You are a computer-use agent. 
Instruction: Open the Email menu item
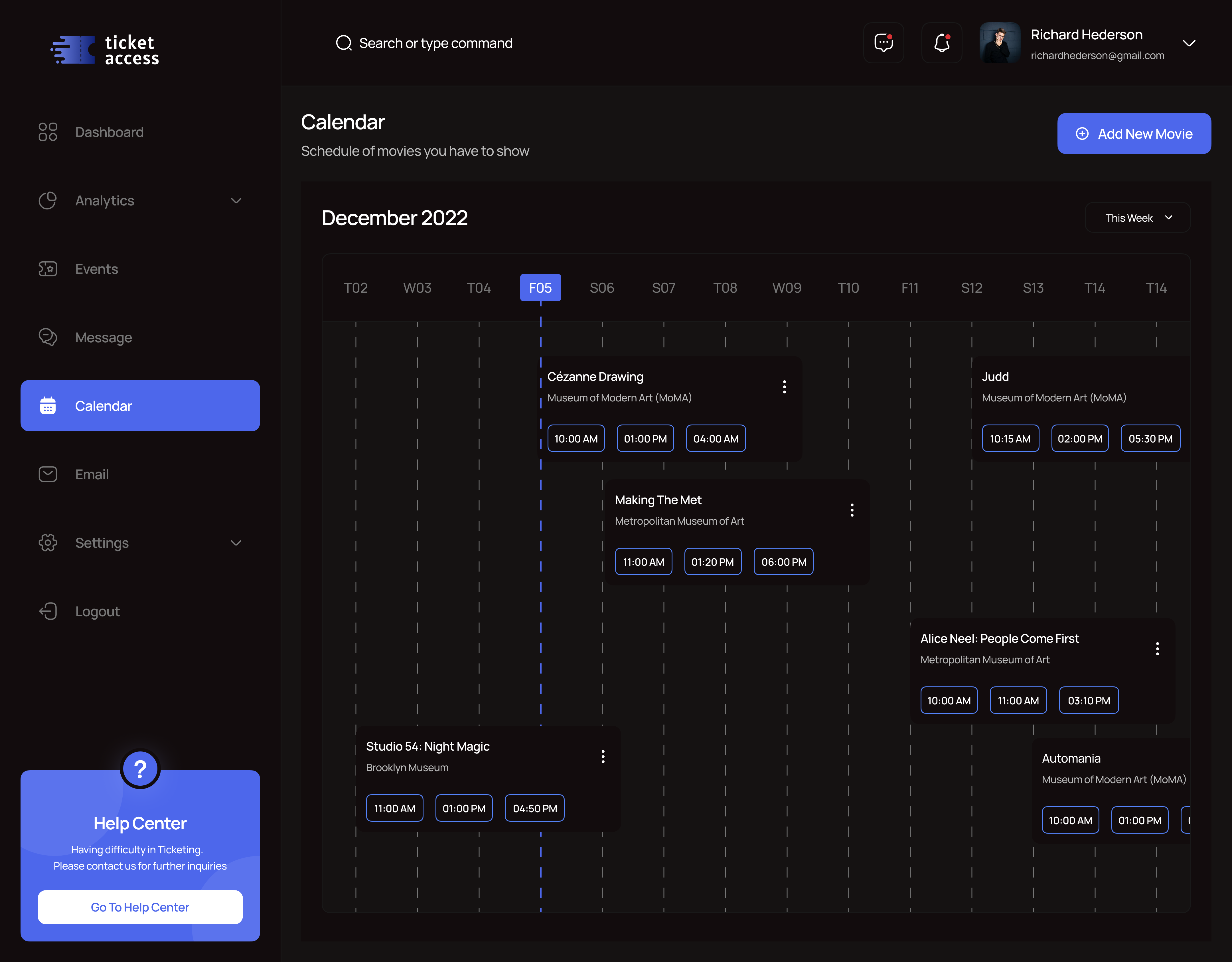(x=141, y=474)
